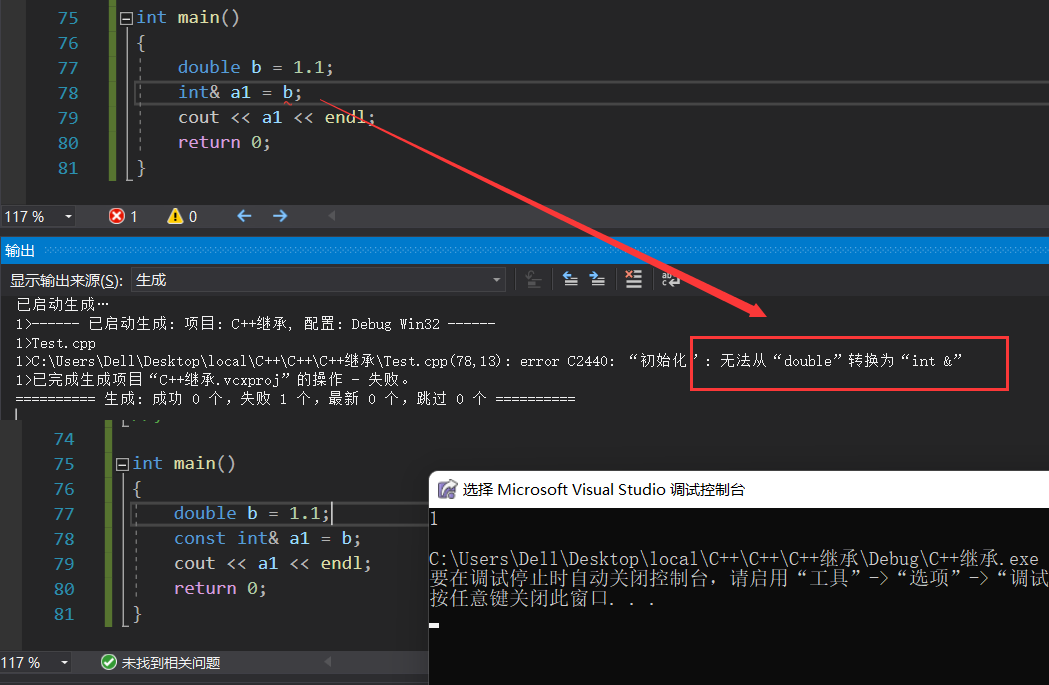Click the yellow warning count icon
This screenshot has height=685, width=1049.
(x=175, y=216)
